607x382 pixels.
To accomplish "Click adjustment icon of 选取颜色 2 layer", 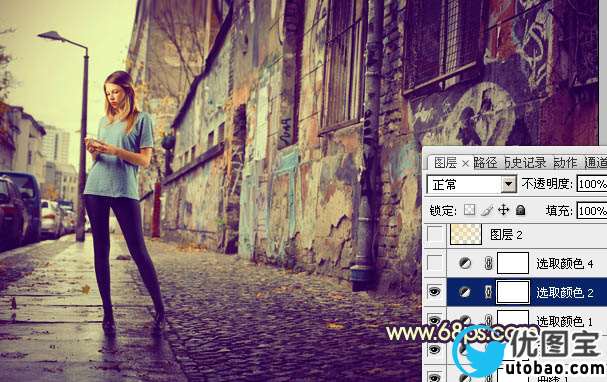I will pos(465,293).
